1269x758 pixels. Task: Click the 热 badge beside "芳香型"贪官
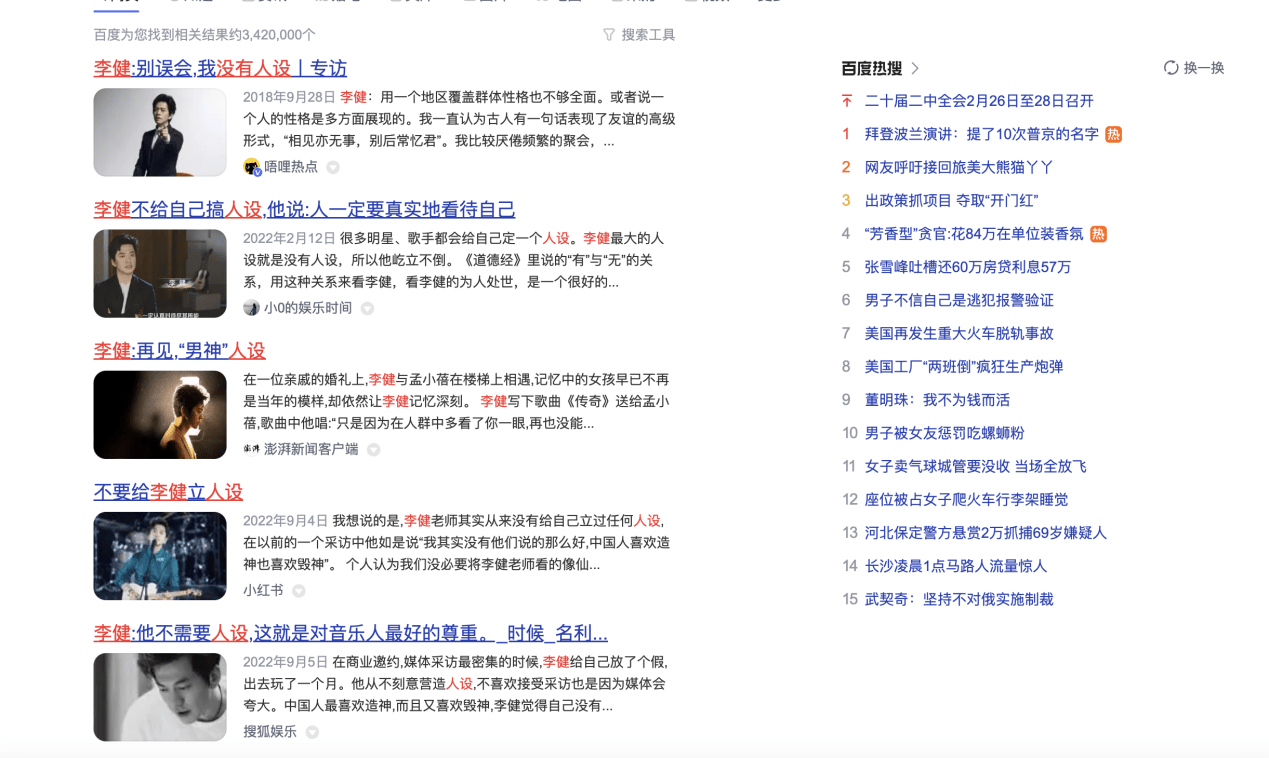(x=1098, y=234)
